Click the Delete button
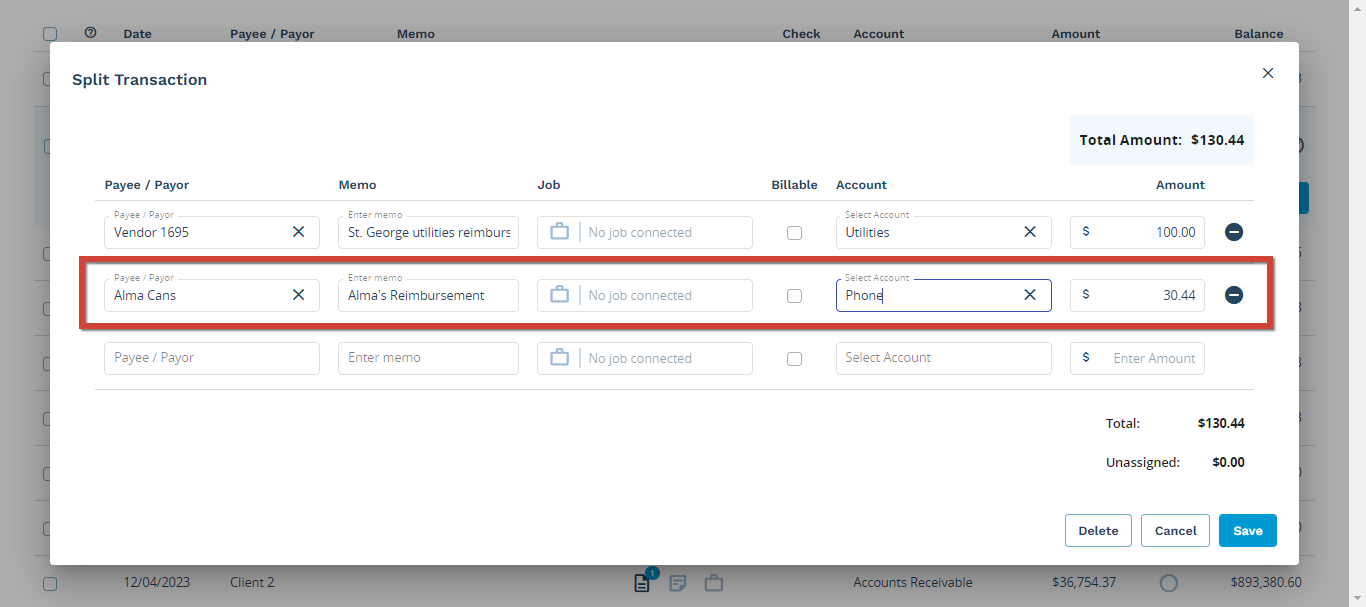The width and height of the screenshot is (1366, 607). (1098, 531)
